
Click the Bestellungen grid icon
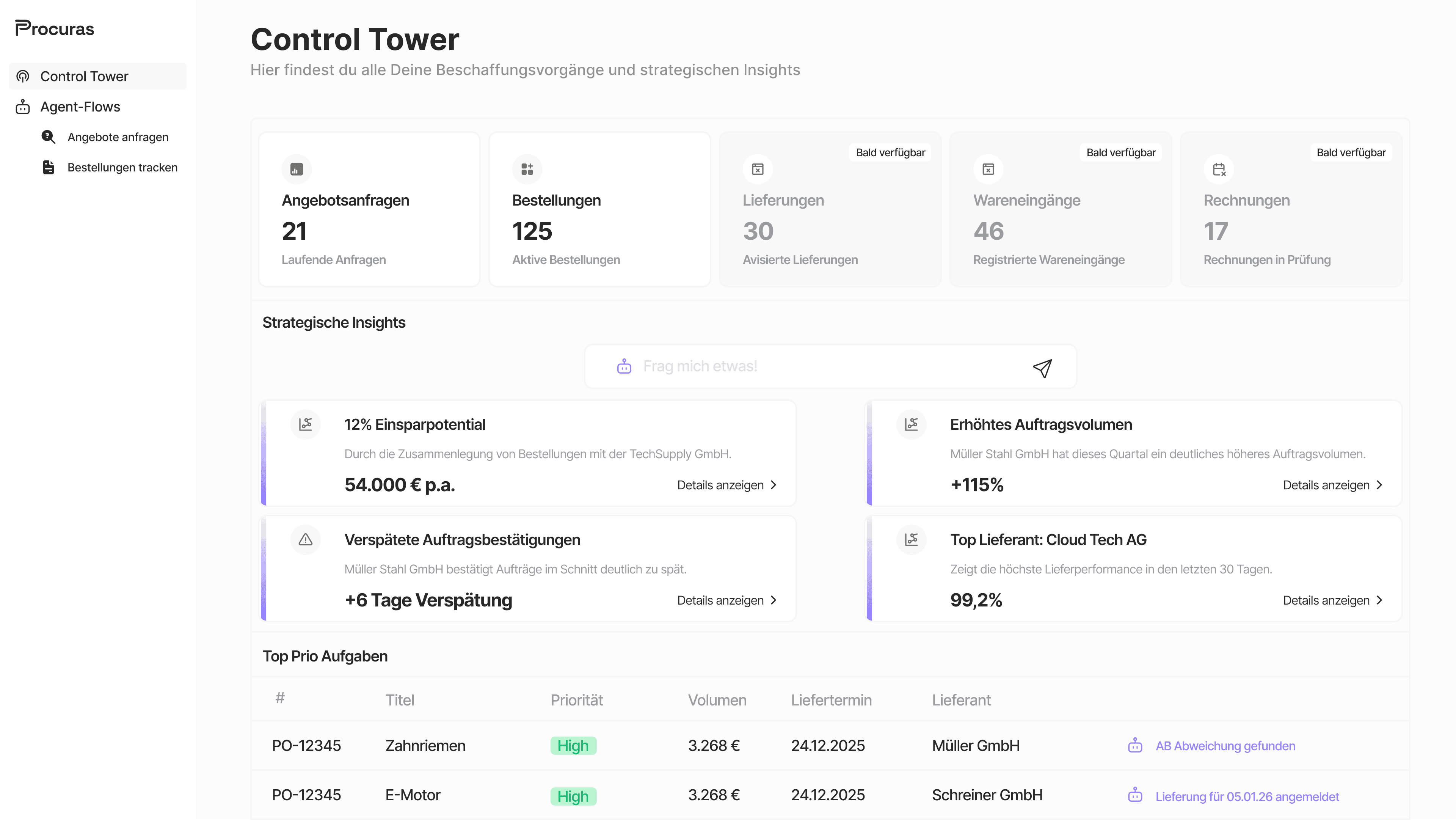(527, 169)
